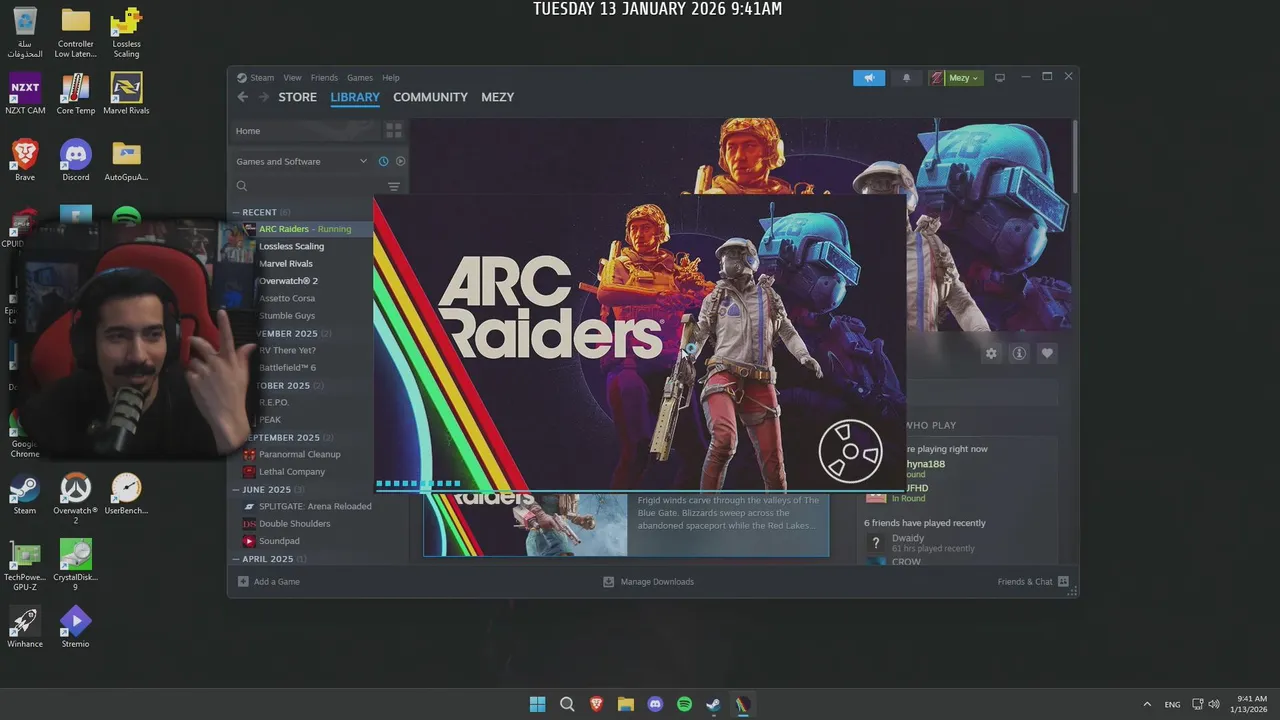Open Lossless Scaling desktop shortcut
The height and width of the screenshot is (720, 1280).
pos(126,32)
